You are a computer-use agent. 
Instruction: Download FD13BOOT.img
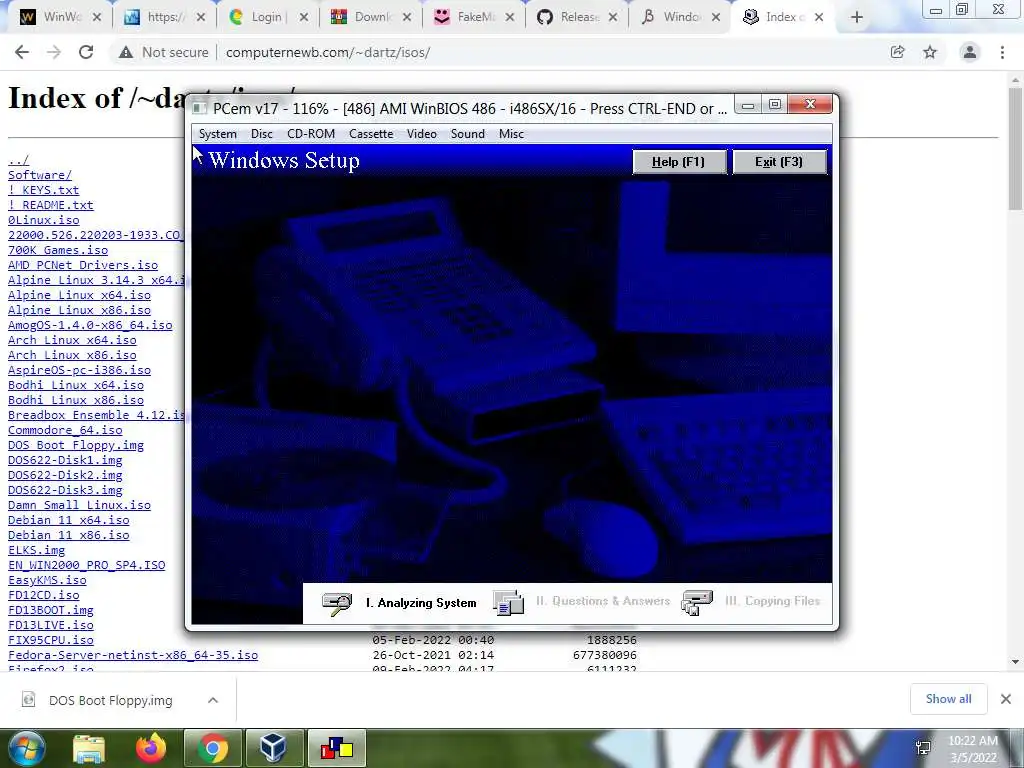50,611
